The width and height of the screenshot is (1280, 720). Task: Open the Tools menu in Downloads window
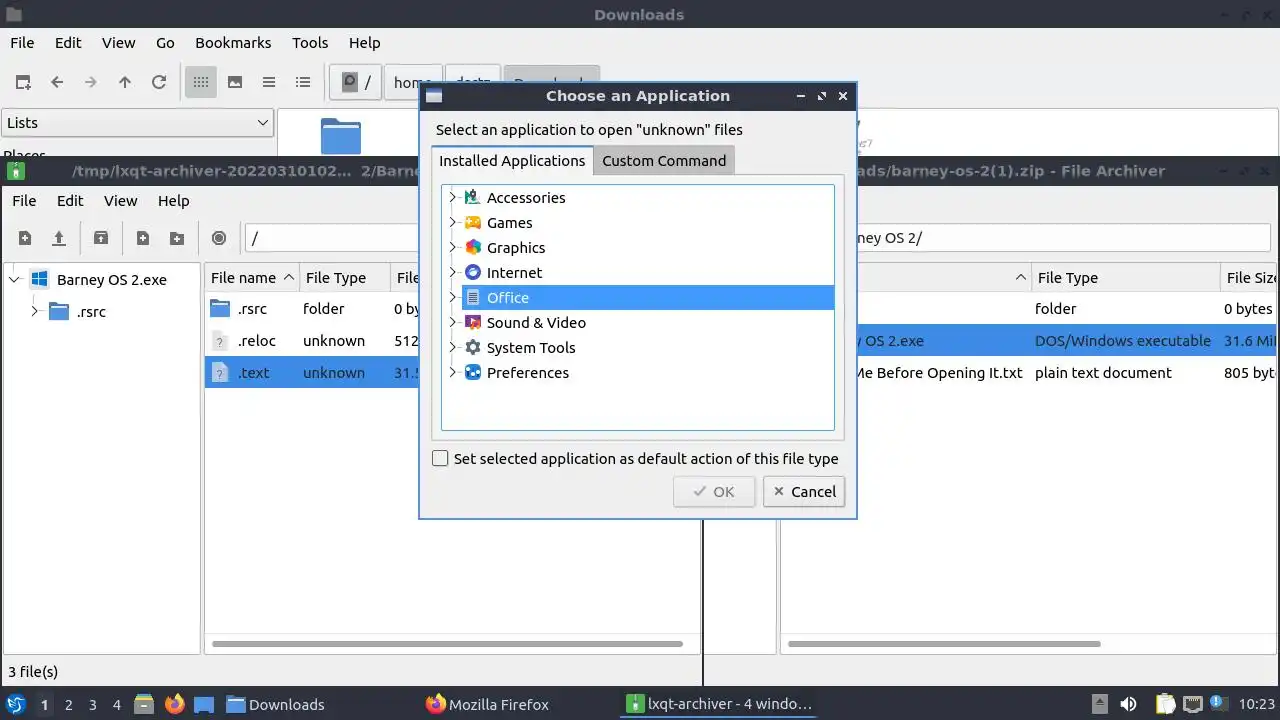point(310,43)
